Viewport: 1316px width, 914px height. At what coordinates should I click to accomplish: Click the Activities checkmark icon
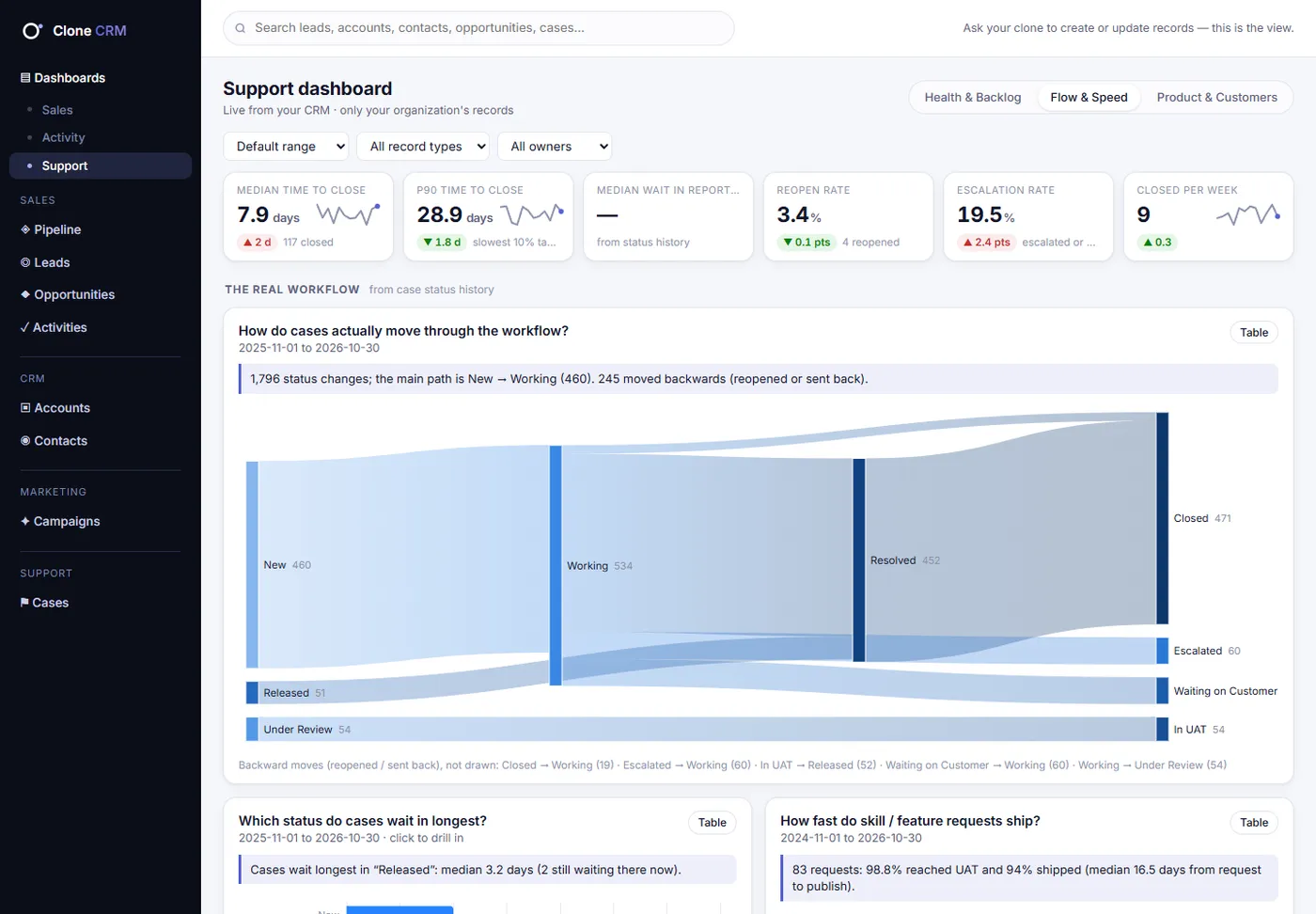point(24,327)
